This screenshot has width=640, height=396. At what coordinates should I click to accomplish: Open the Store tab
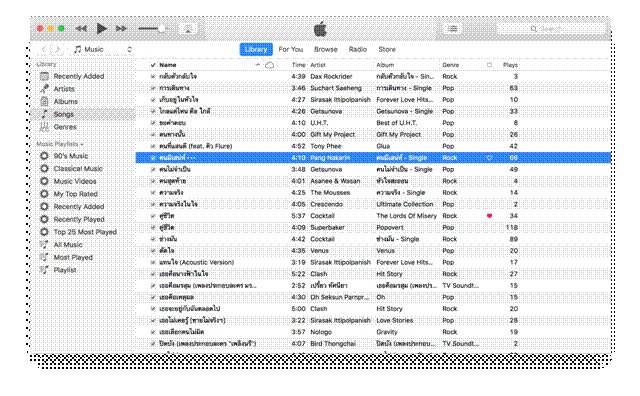387,49
